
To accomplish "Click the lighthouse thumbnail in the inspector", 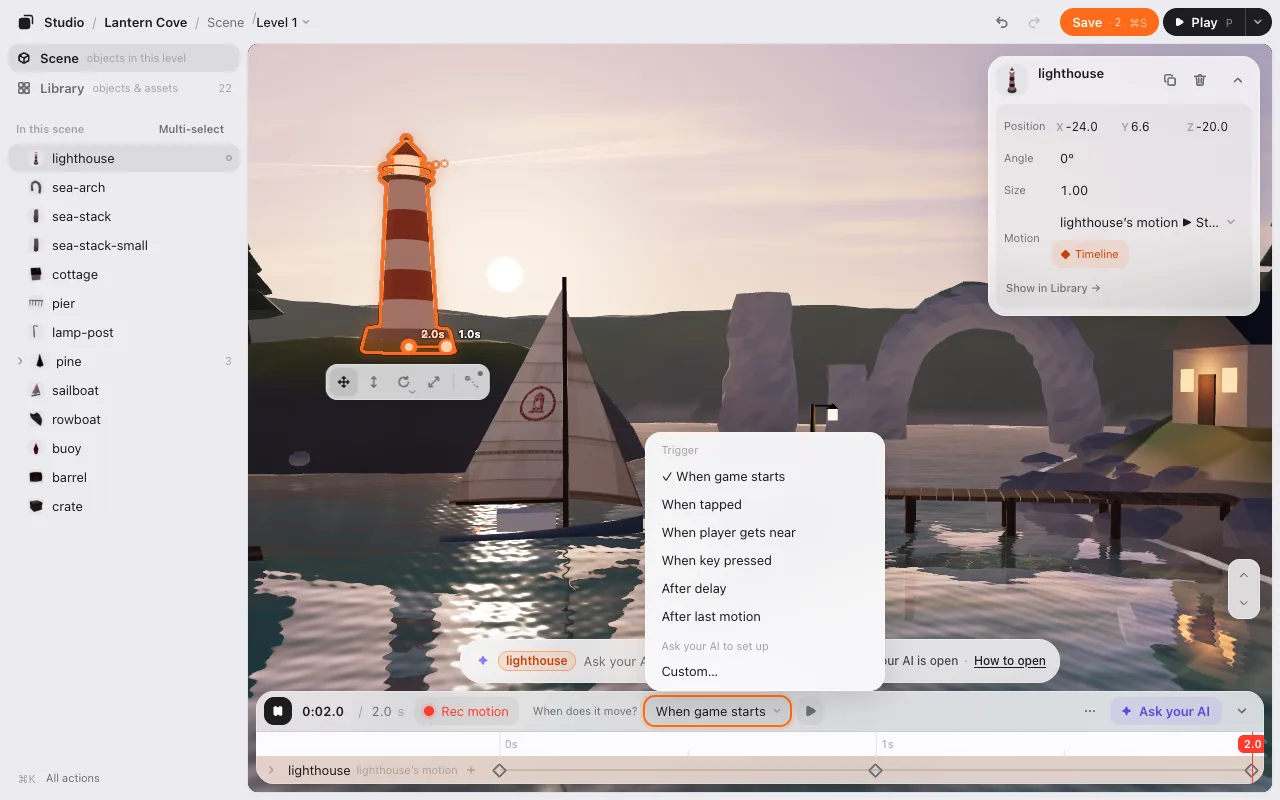I will (x=1013, y=80).
